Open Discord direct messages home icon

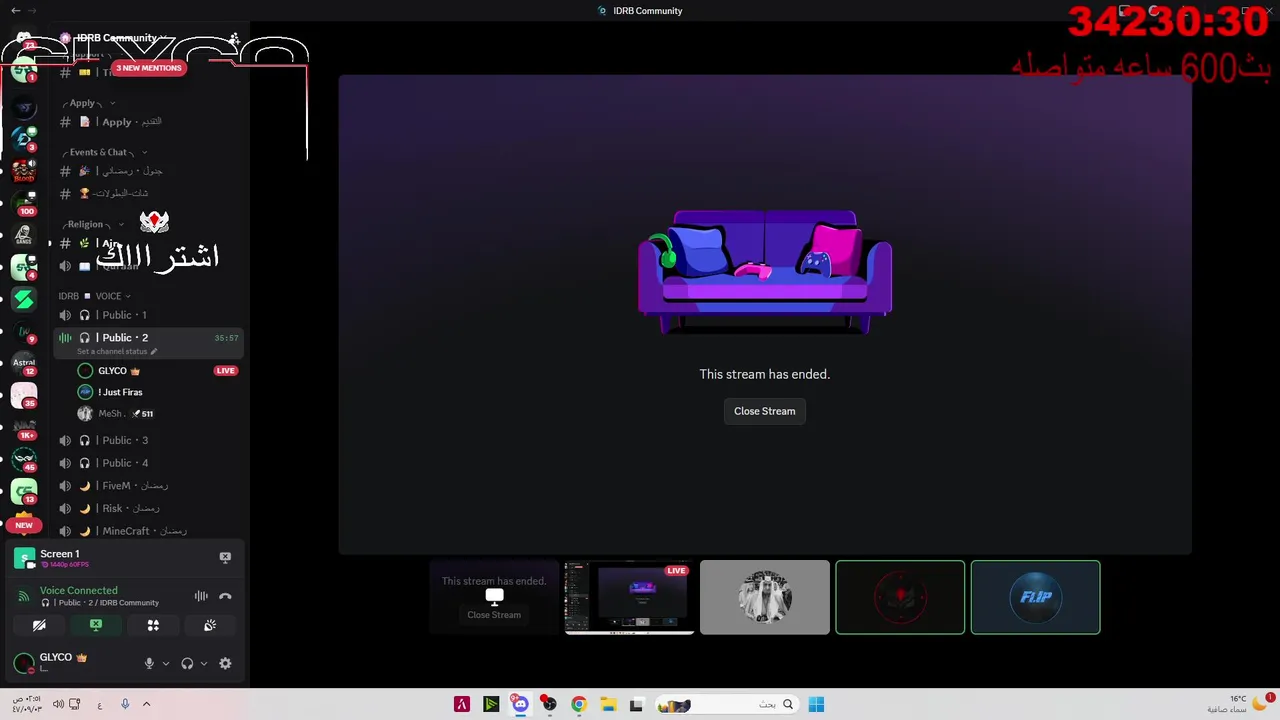[24, 39]
